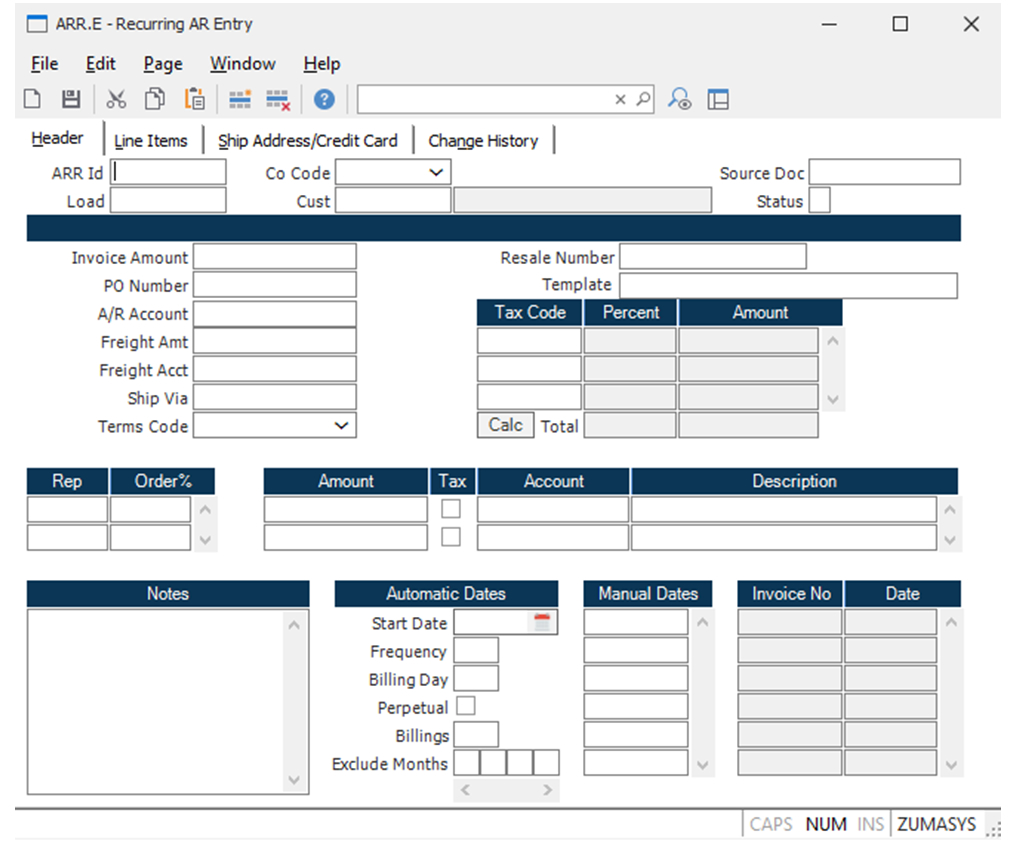Click the Rep table scroll-down arrow
This screenshot has width=1015, height=843.
pyautogui.click(x=205, y=539)
